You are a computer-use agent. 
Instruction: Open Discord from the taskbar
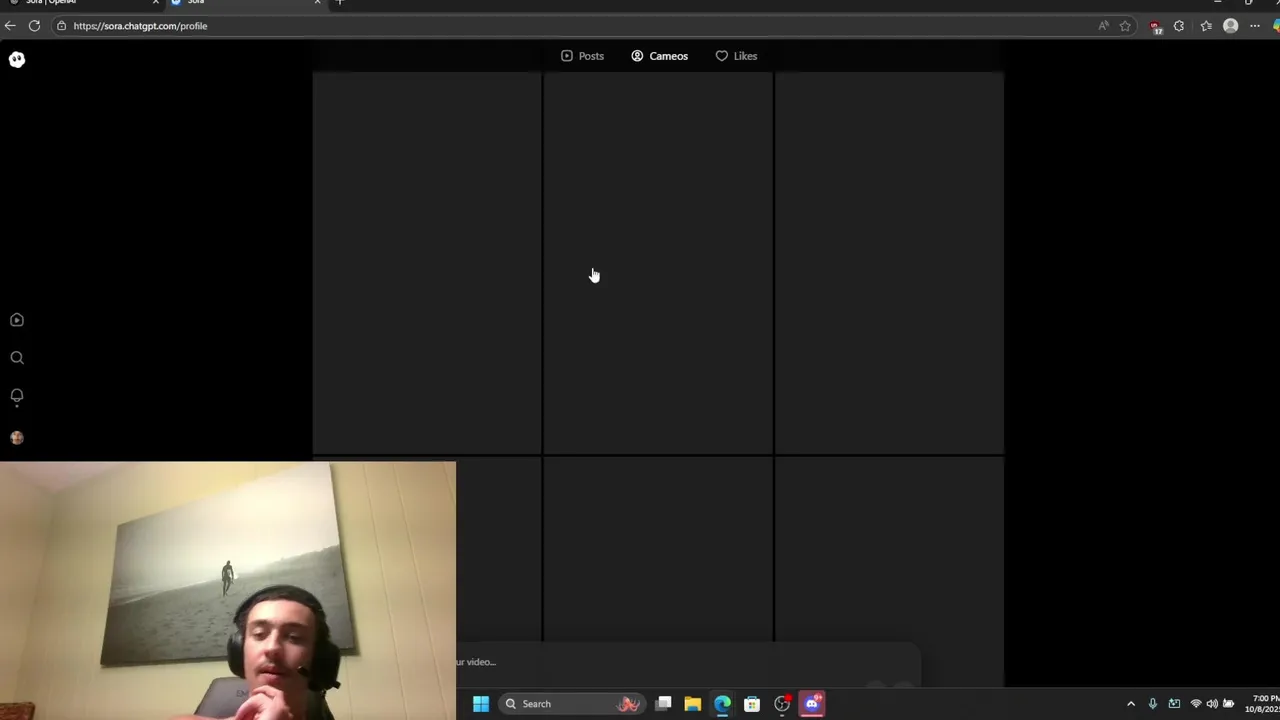[x=812, y=704]
